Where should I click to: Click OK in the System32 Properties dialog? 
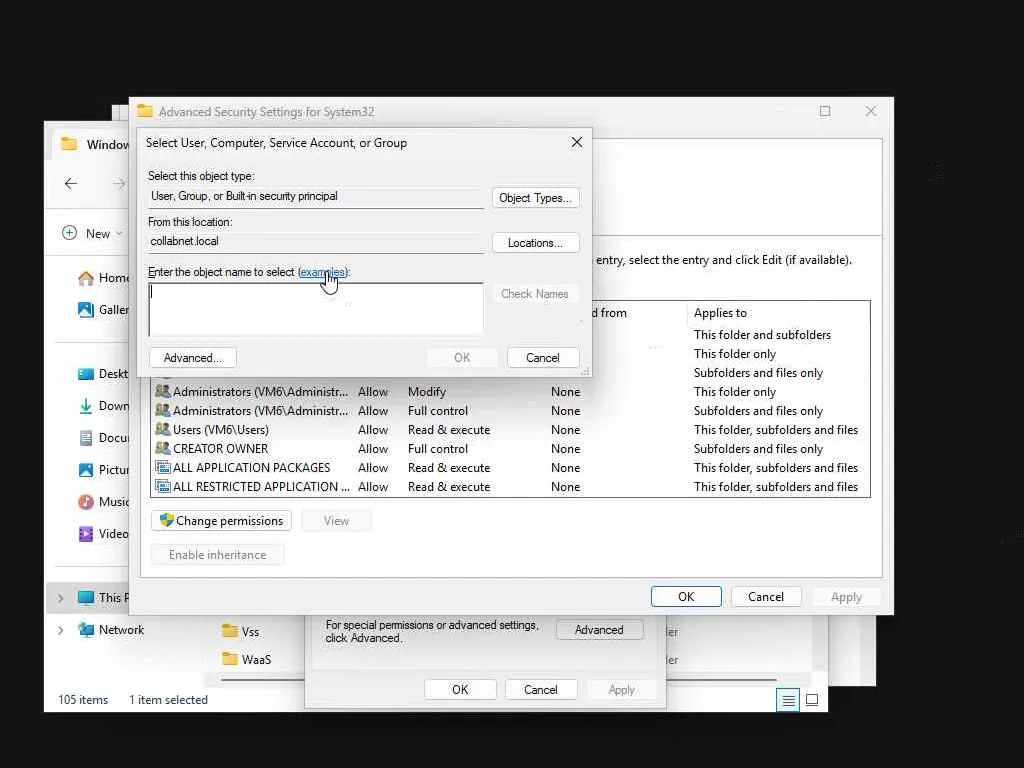pyautogui.click(x=460, y=690)
